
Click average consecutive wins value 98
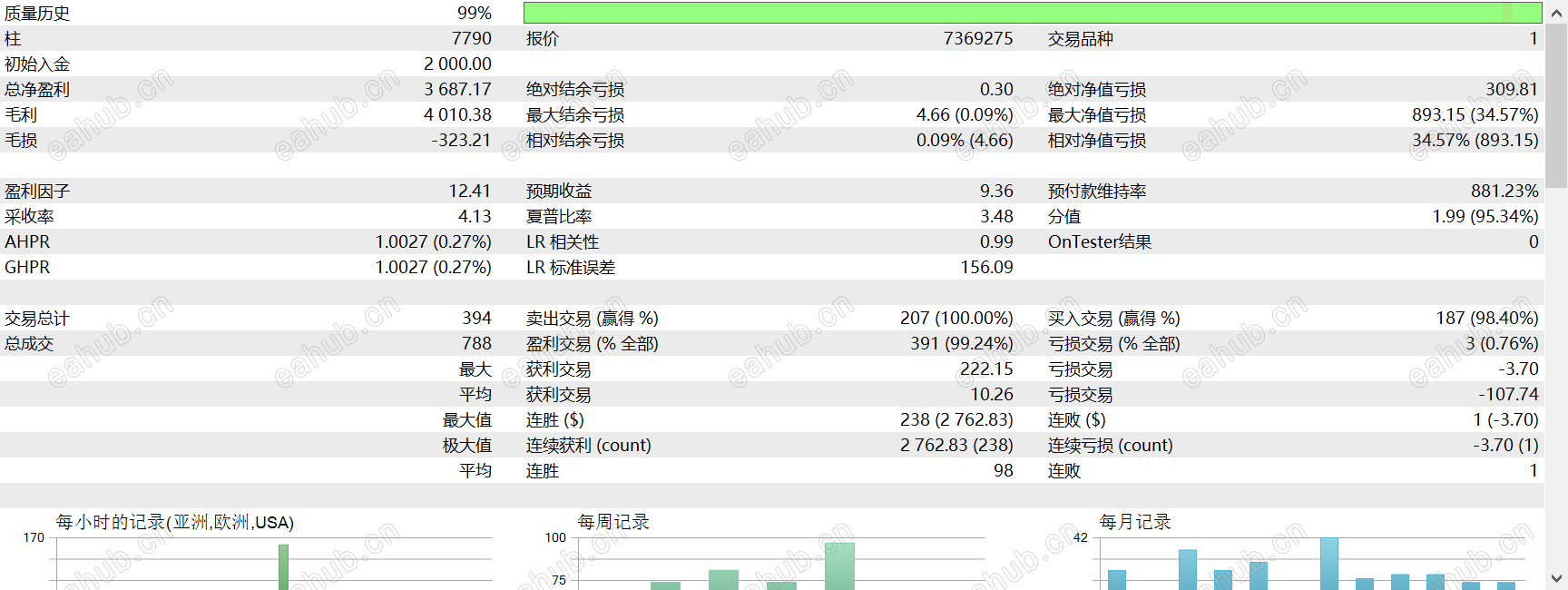click(x=1004, y=470)
